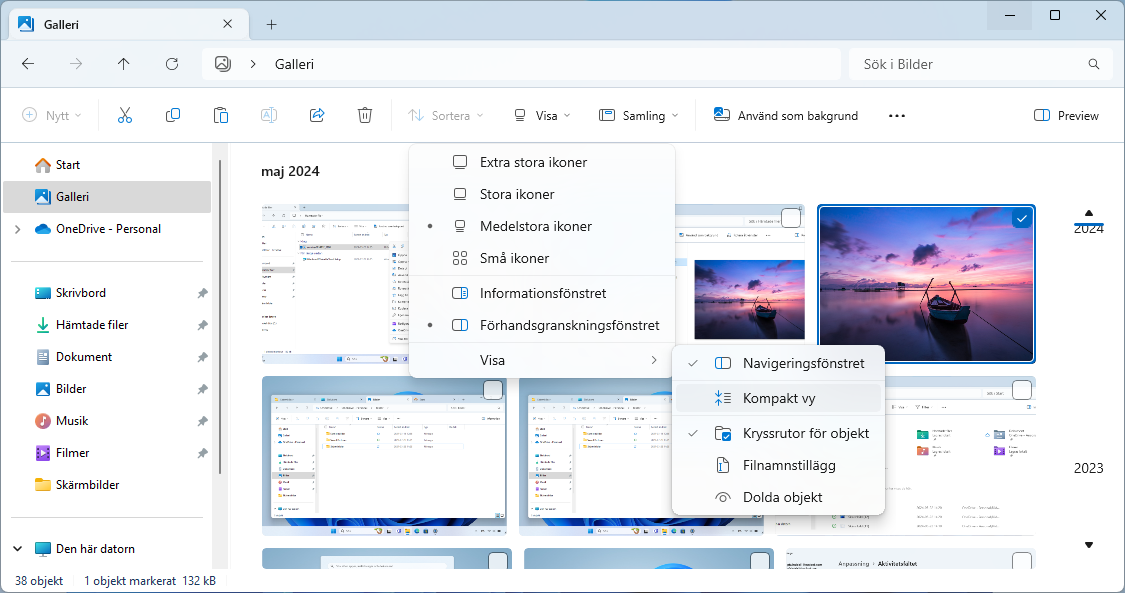Click the pin icon next to Musik

click(202, 422)
